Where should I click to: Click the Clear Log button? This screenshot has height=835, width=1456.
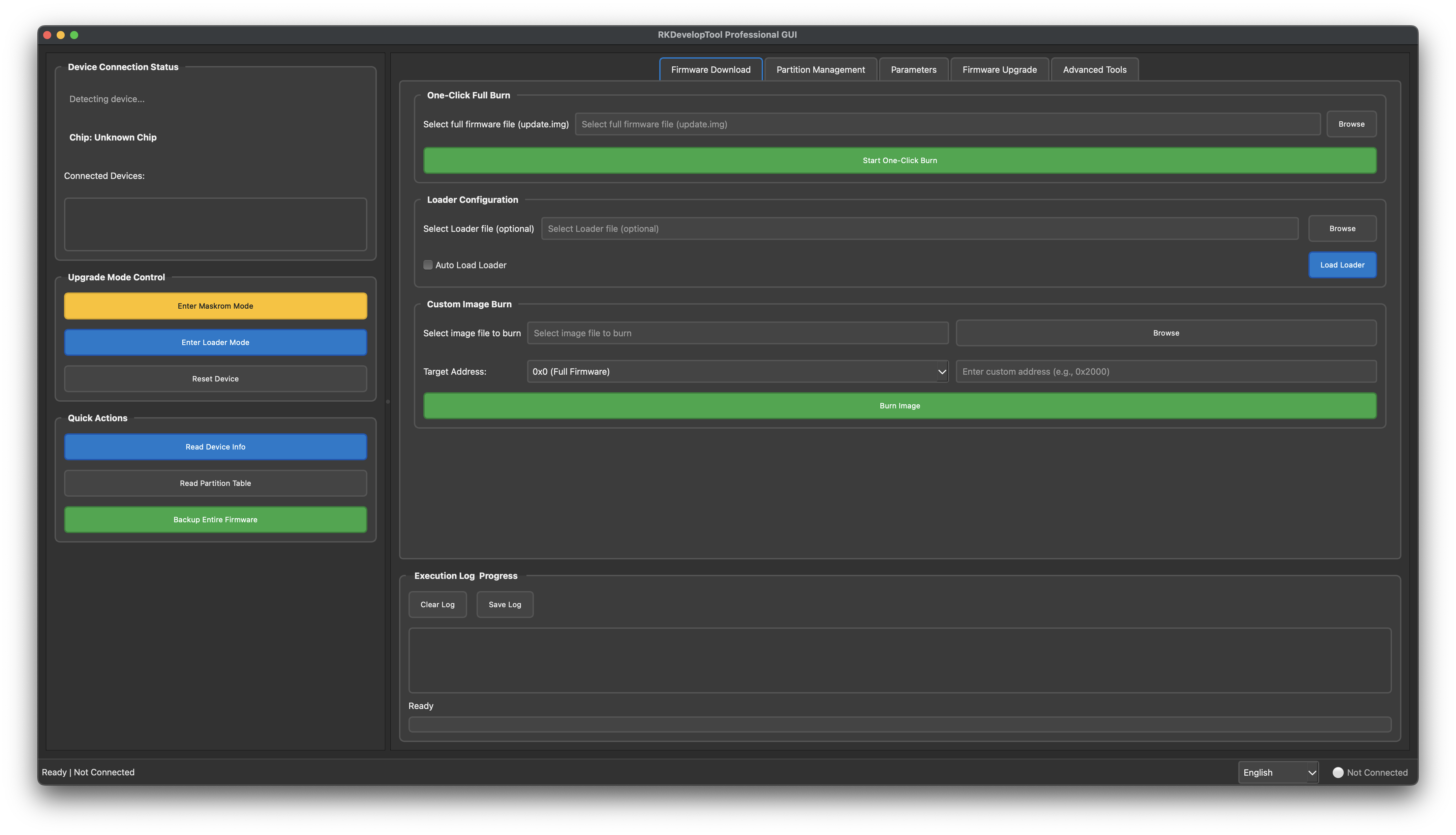(x=437, y=605)
